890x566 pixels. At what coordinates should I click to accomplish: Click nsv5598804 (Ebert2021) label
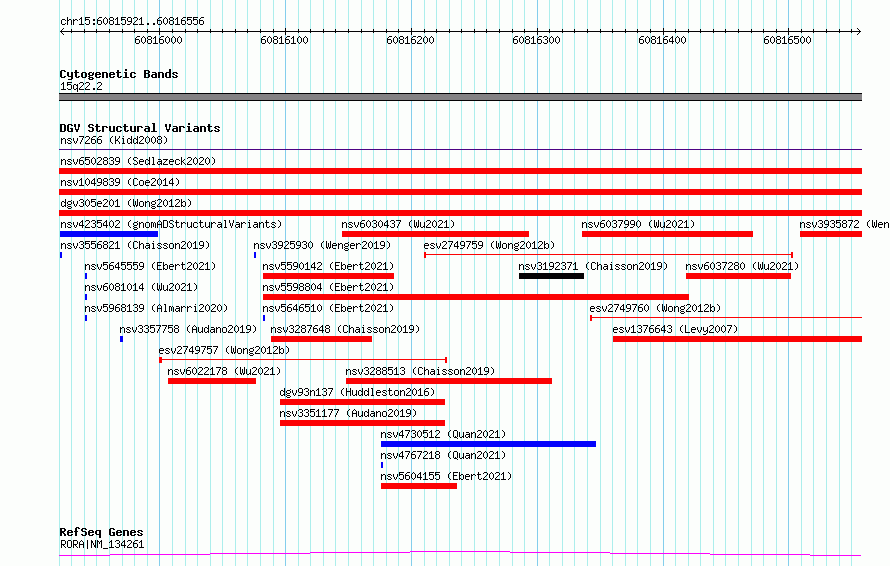tap(328, 287)
